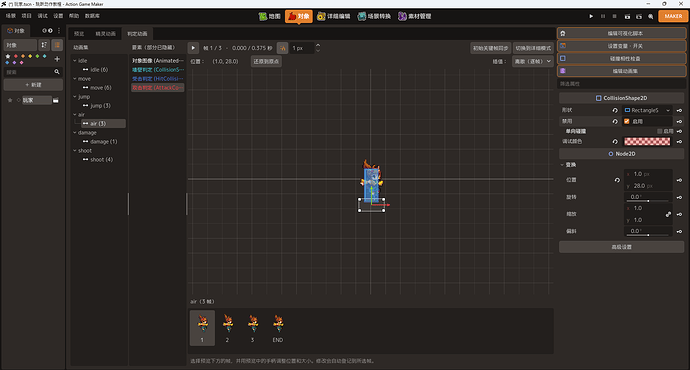Toggle the star favorite on 玩家 object
690x370 pixels.
(10, 100)
